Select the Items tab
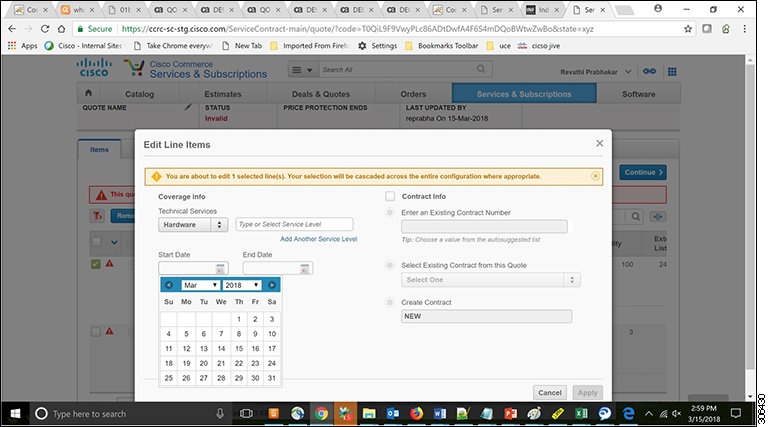The image size is (768, 427). click(x=99, y=149)
